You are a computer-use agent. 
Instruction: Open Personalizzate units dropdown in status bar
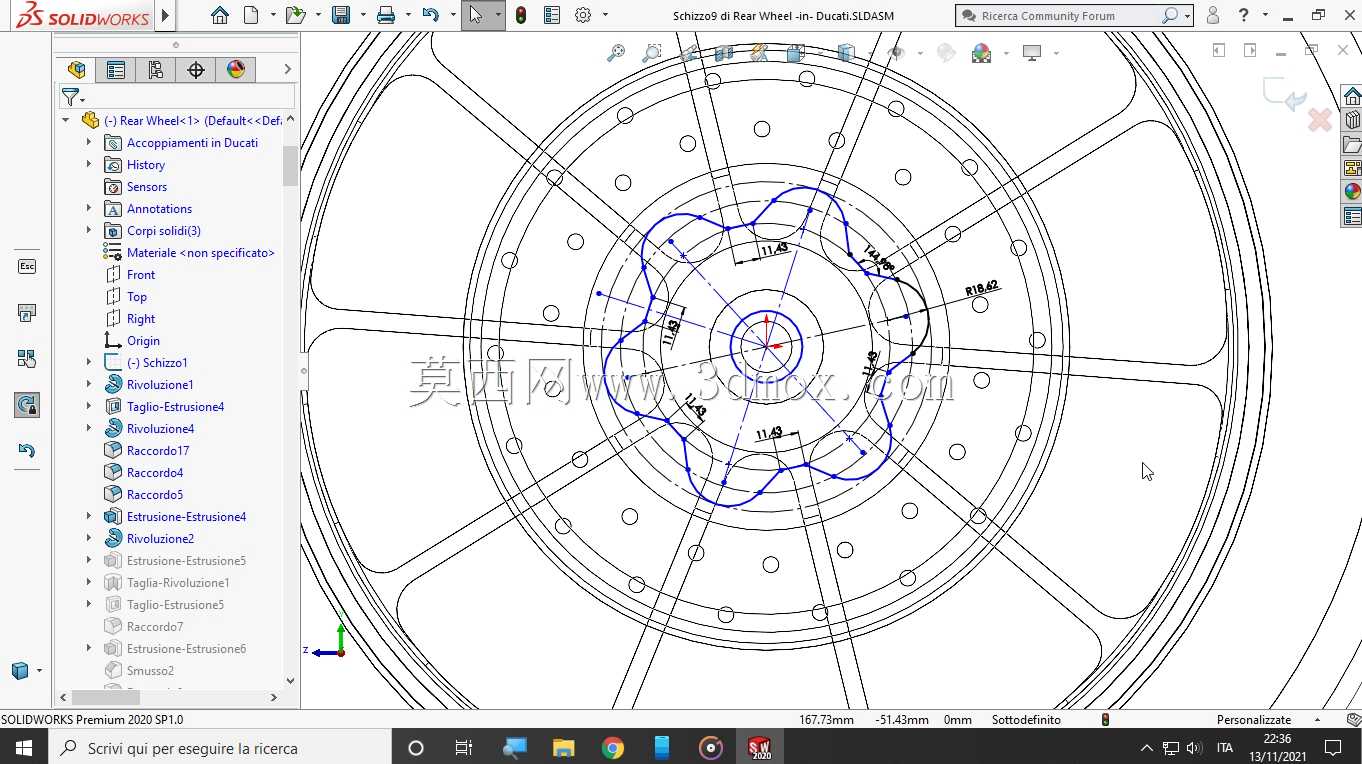[x=1268, y=719]
